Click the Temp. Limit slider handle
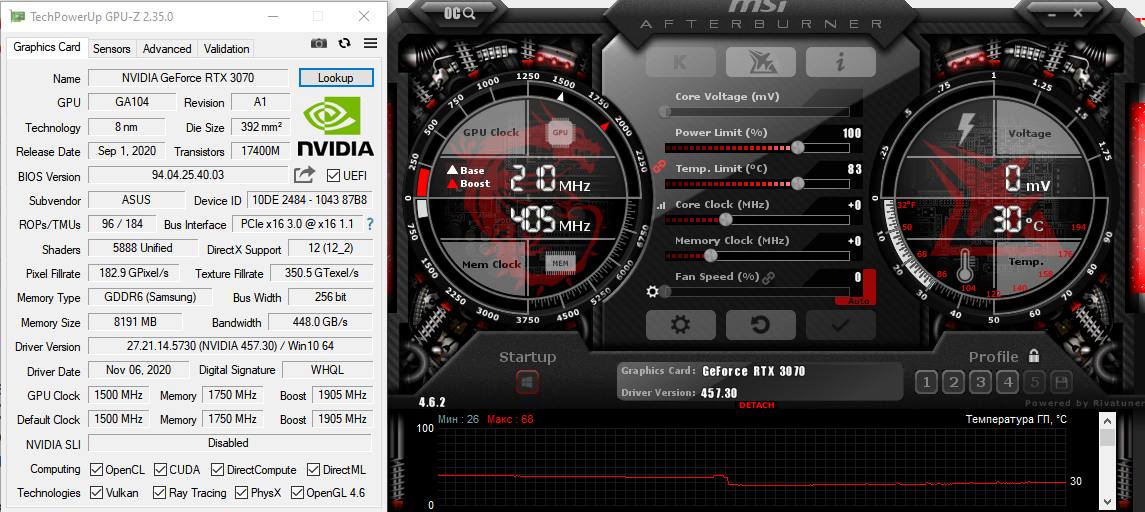1145x512 pixels. click(x=797, y=183)
